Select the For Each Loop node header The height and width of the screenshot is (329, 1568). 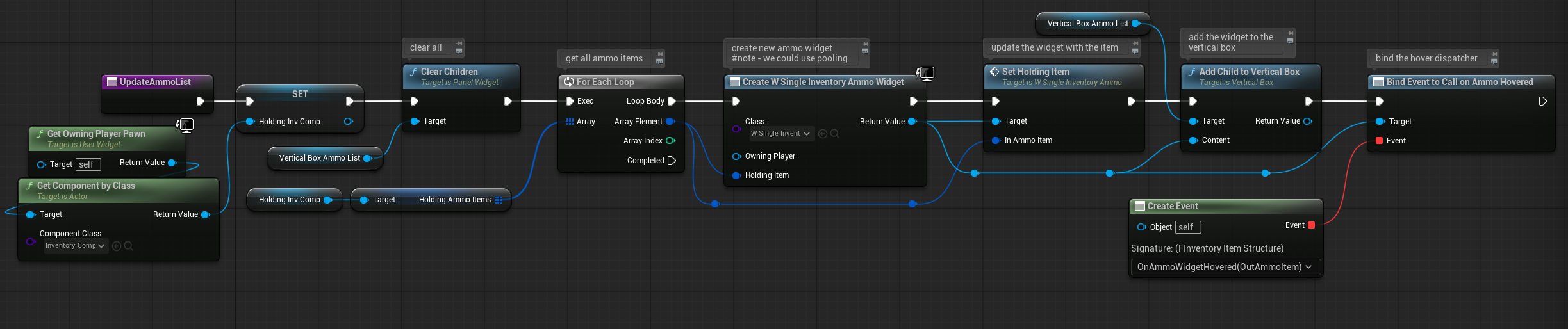point(605,82)
